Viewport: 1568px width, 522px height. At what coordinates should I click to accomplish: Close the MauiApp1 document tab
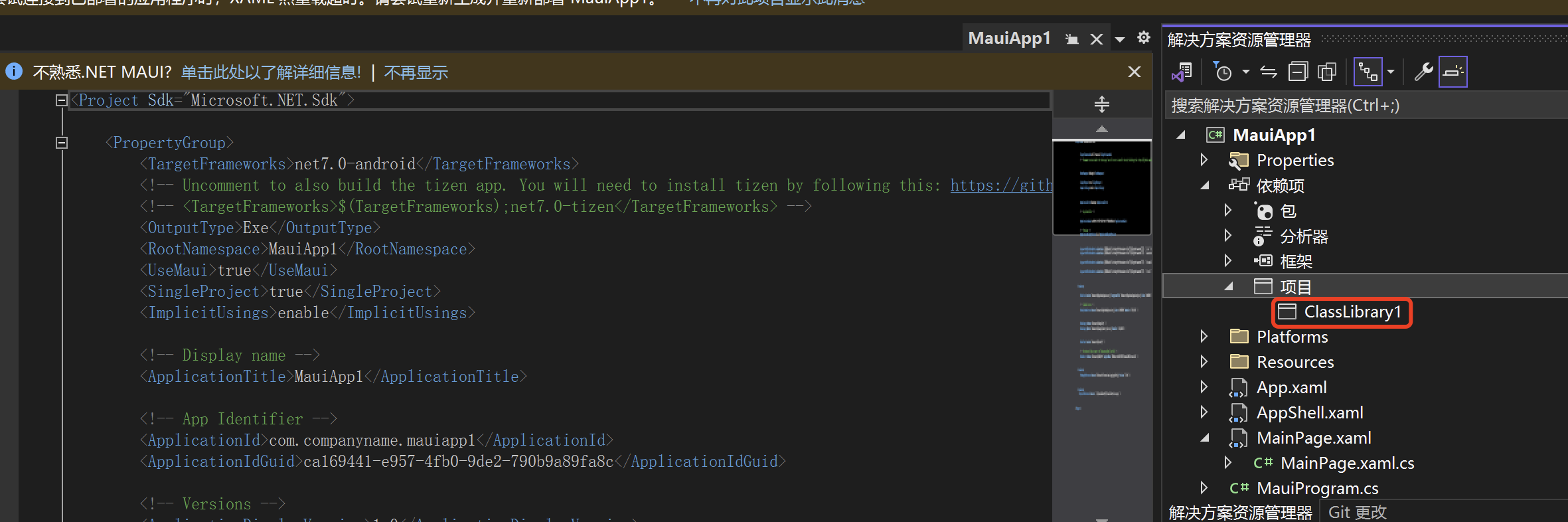tap(1097, 39)
